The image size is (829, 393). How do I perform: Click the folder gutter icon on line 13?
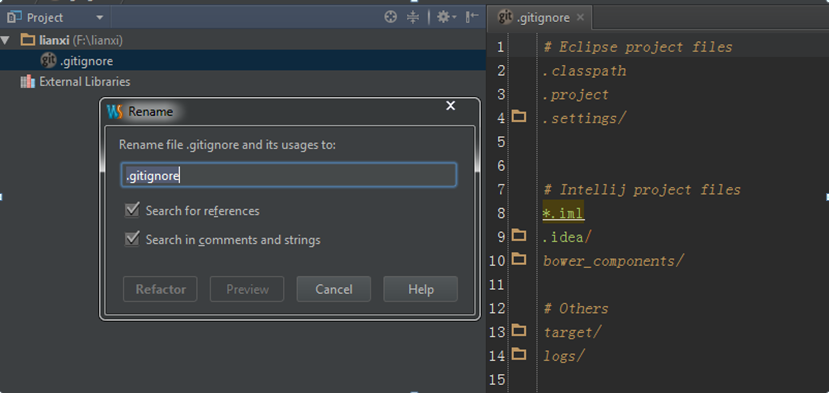tap(519, 331)
